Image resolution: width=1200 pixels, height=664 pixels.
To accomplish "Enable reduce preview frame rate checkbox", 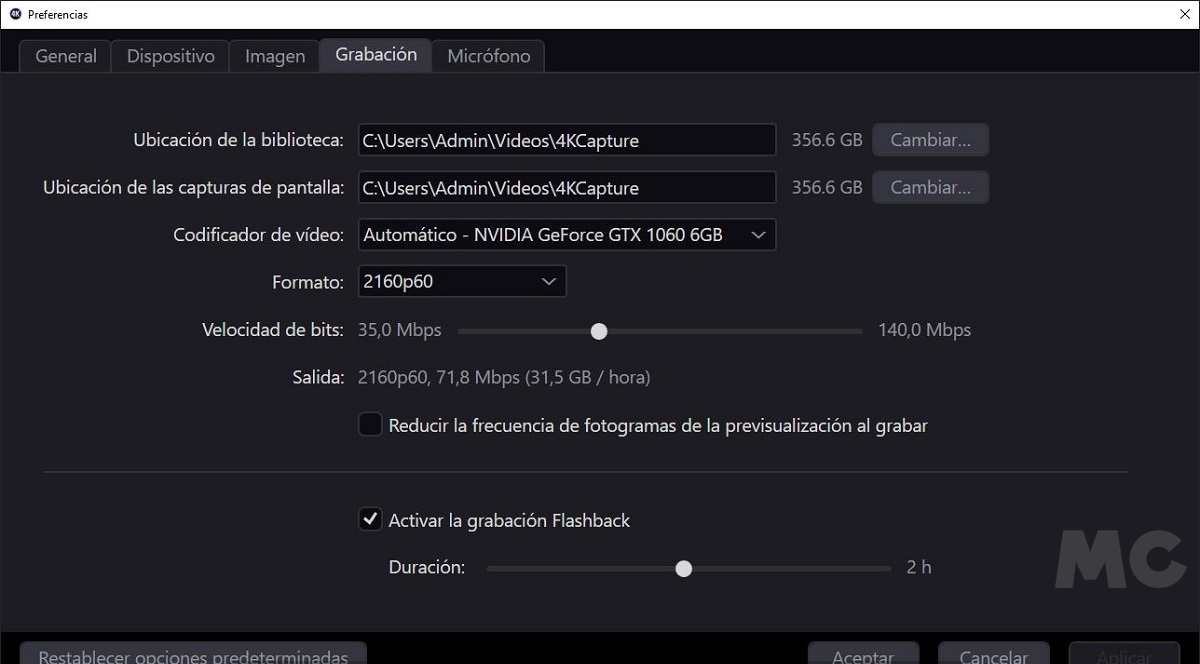I will (x=371, y=426).
